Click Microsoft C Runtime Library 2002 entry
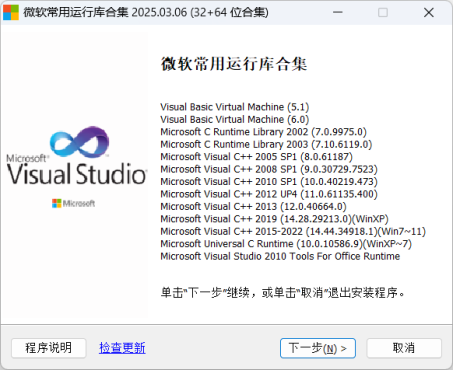This screenshot has height=370, width=453. pyautogui.click(x=263, y=132)
